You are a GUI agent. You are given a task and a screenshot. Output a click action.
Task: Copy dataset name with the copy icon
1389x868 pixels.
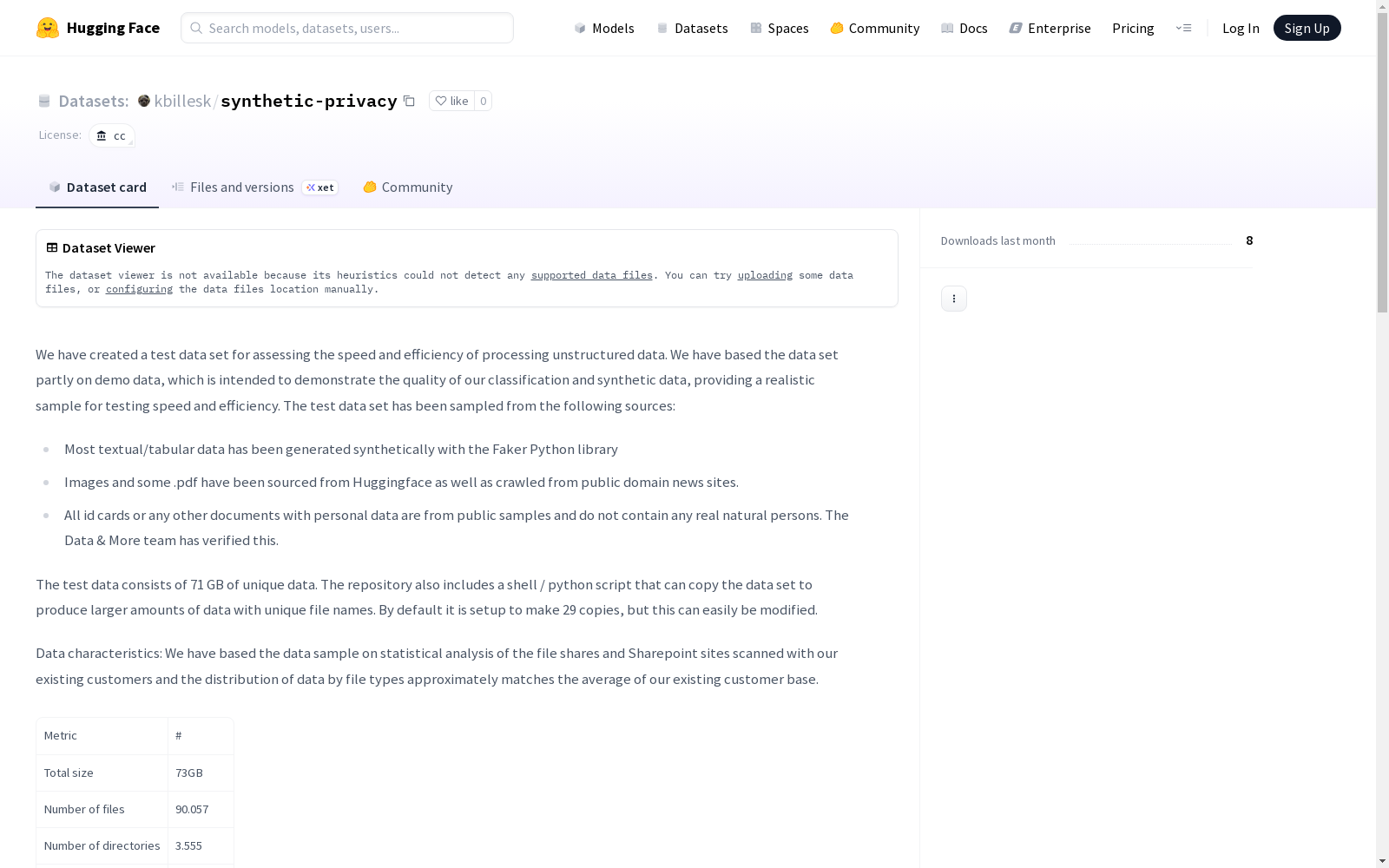pos(409,101)
